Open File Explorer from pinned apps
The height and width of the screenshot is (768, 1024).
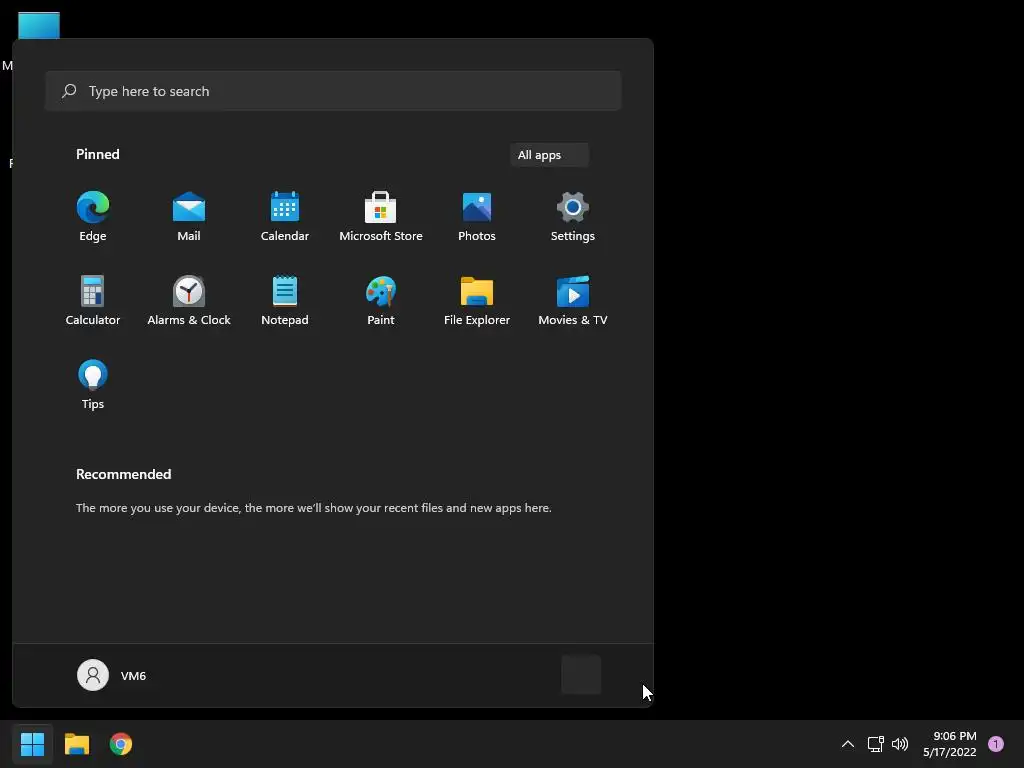pos(477,300)
